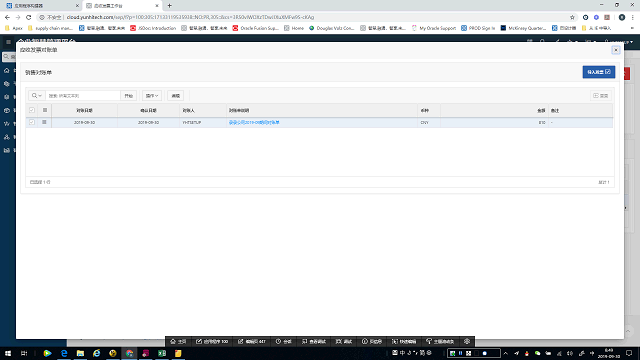The width and height of the screenshot is (640, 360).
Task: Click the browser back arrow
Action: coord(7,17)
